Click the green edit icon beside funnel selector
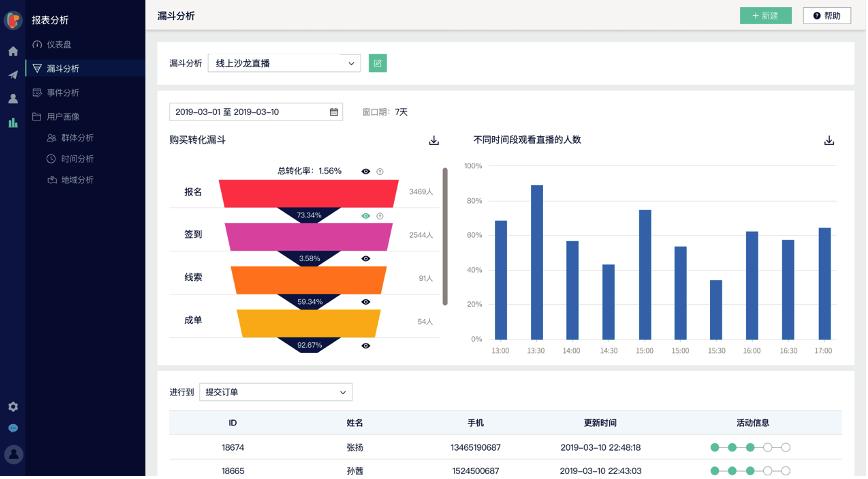Viewport: 868px width, 479px height. click(378, 63)
